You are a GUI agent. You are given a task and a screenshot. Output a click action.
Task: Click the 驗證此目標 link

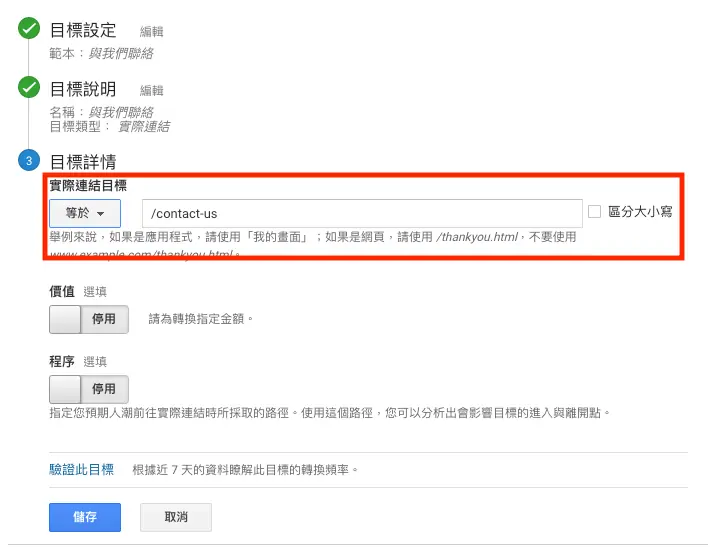tap(82, 469)
